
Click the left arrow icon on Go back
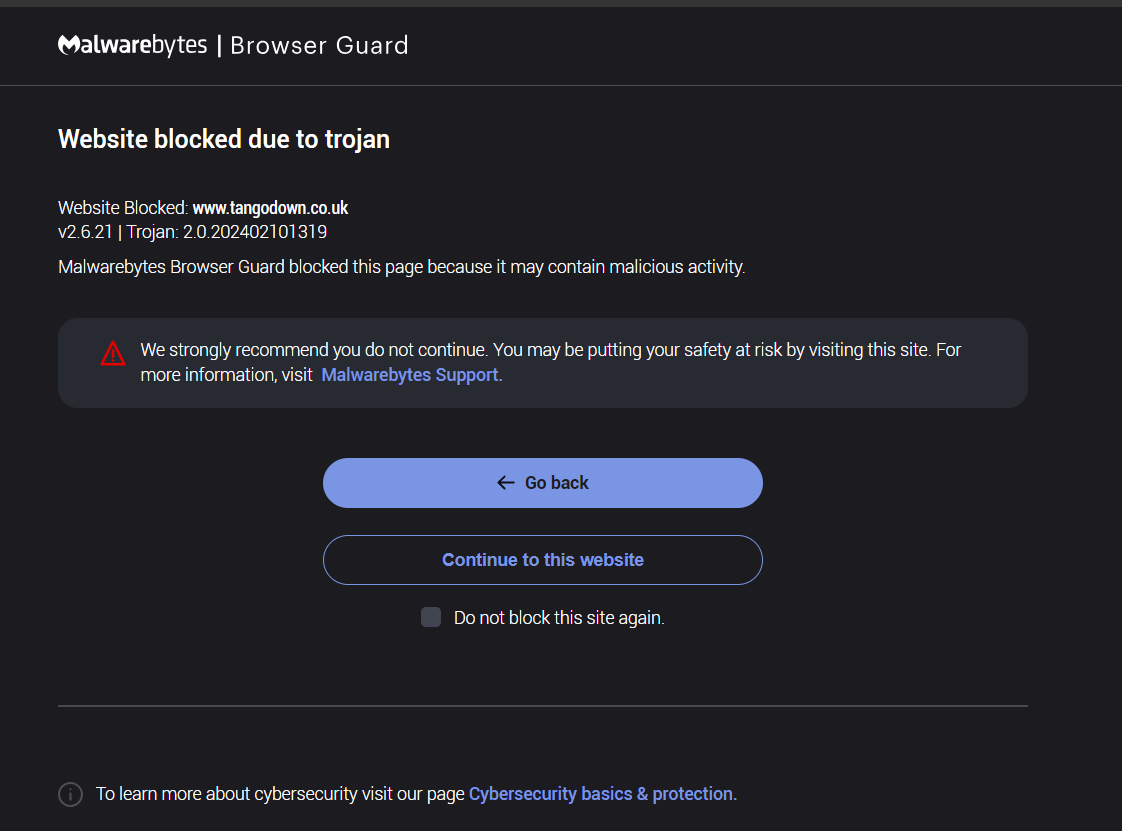[x=506, y=483]
